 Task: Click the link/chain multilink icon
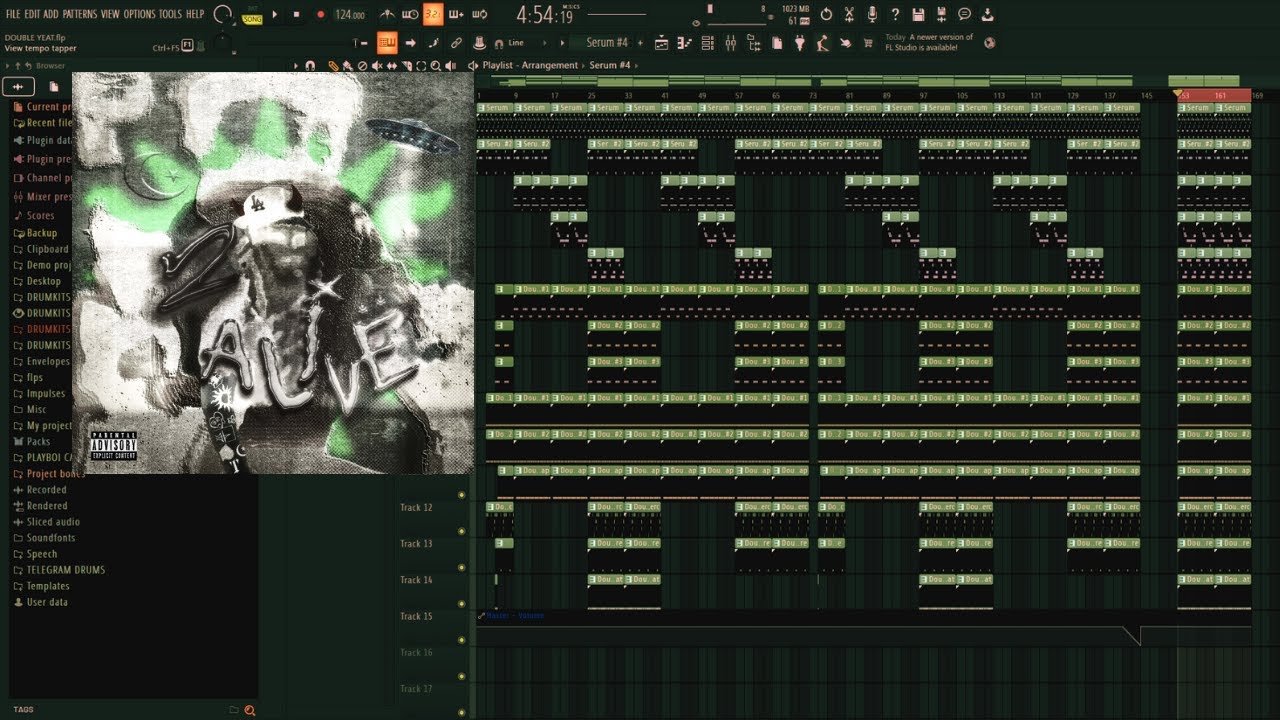tap(457, 43)
